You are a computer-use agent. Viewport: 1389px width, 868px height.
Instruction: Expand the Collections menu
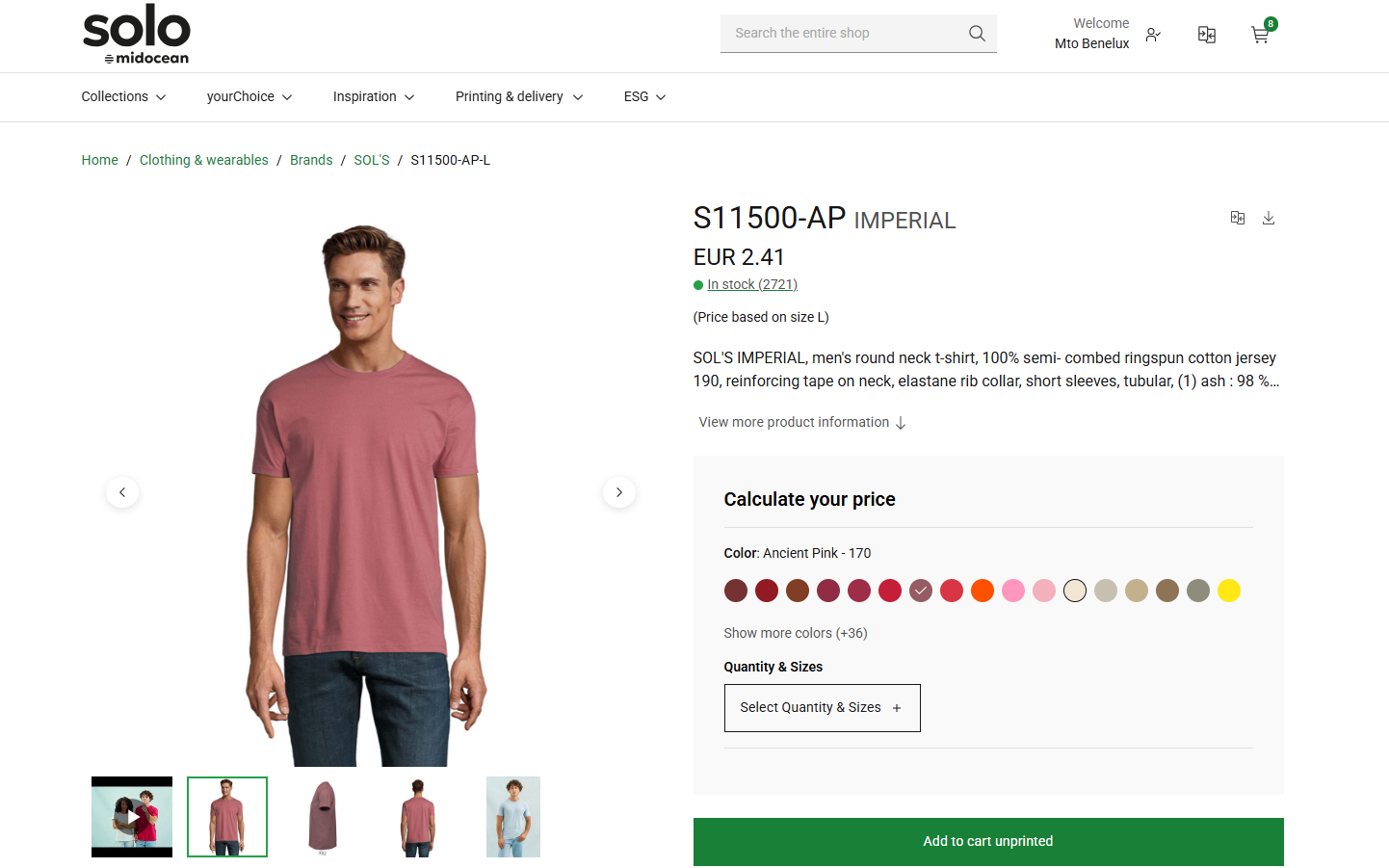123,97
